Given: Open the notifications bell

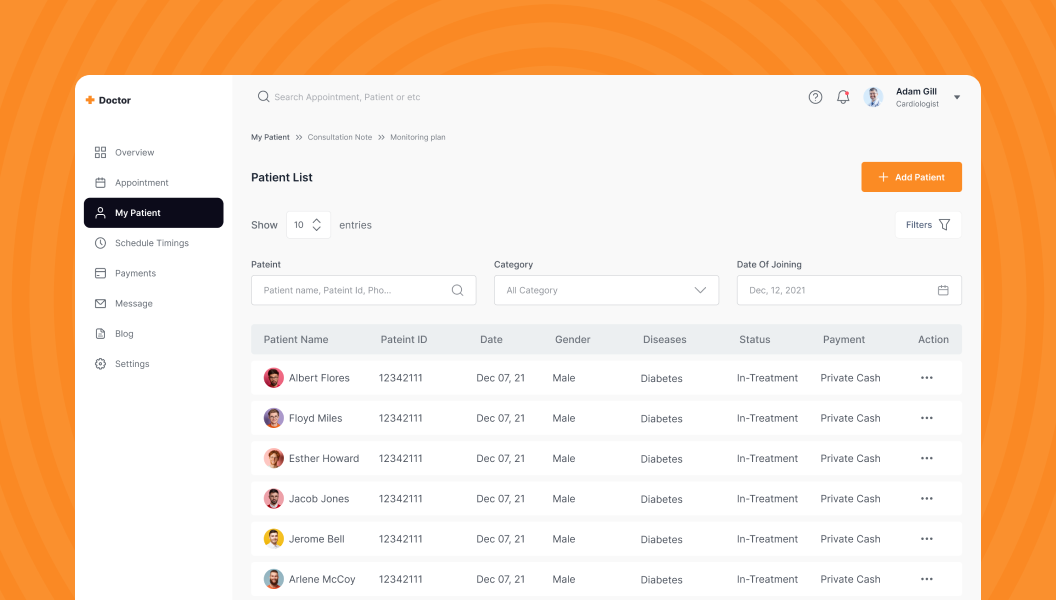Looking at the screenshot, I should (843, 97).
